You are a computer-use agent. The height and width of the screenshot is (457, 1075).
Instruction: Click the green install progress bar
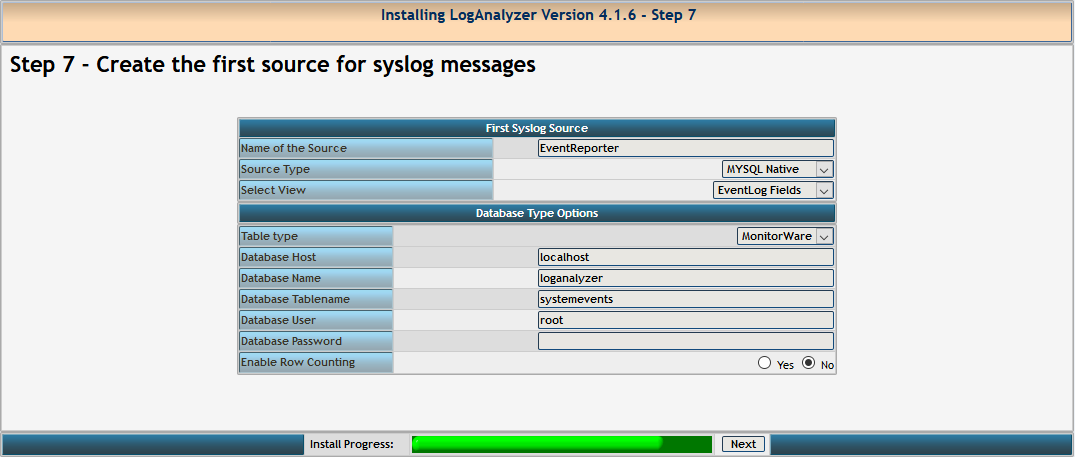(x=561, y=444)
